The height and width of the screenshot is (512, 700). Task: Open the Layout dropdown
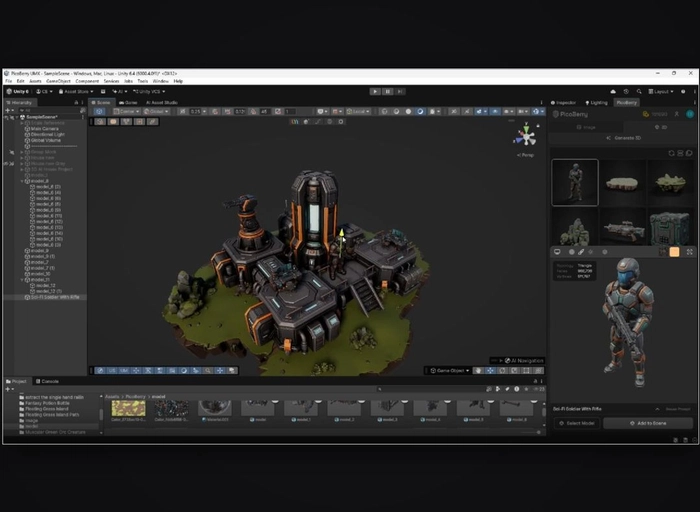coord(661,92)
